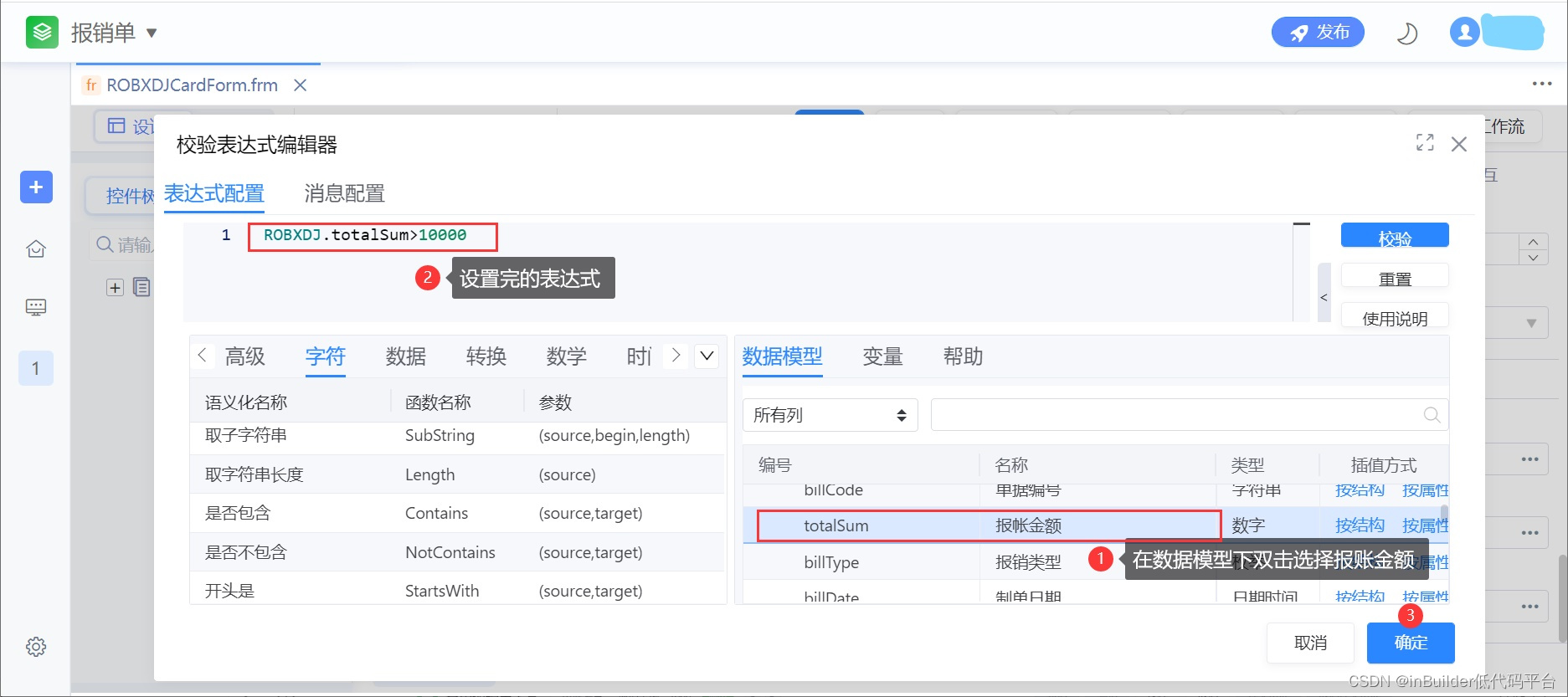Go to next function category arrow
The width and height of the screenshot is (1568, 697).
tap(676, 356)
